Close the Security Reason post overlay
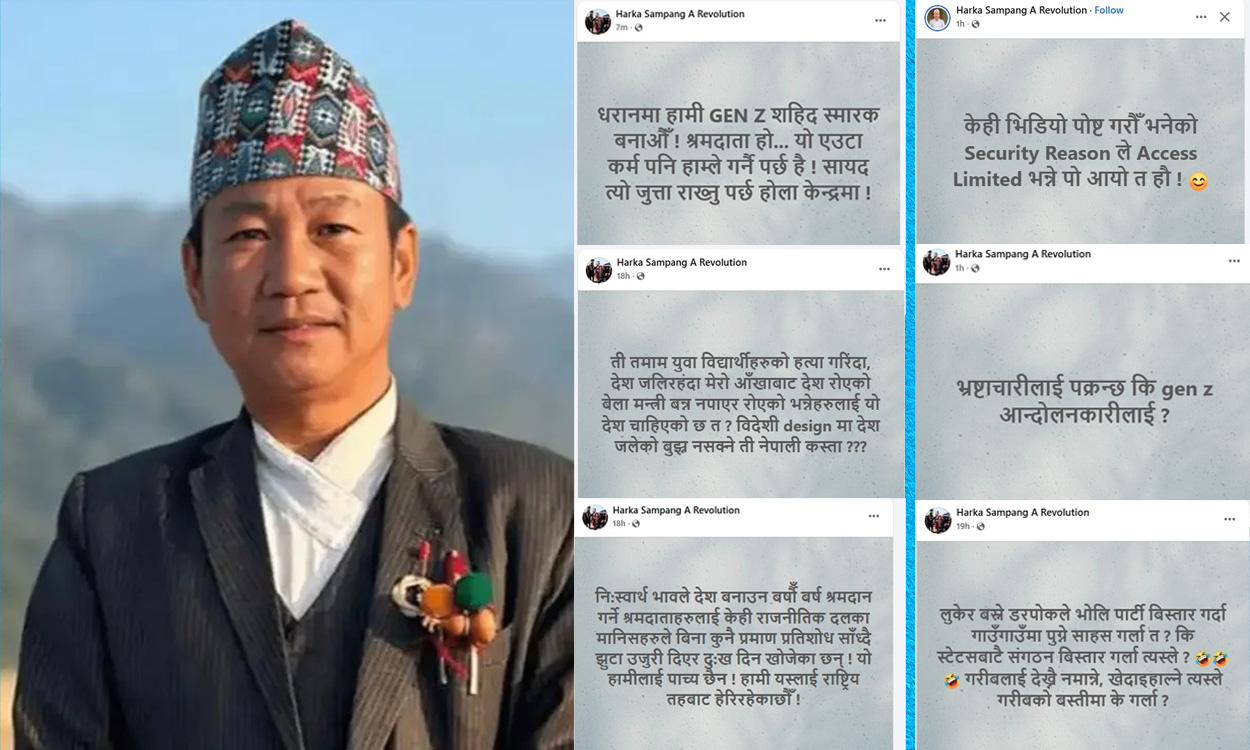1250x750 pixels. 1225,17
